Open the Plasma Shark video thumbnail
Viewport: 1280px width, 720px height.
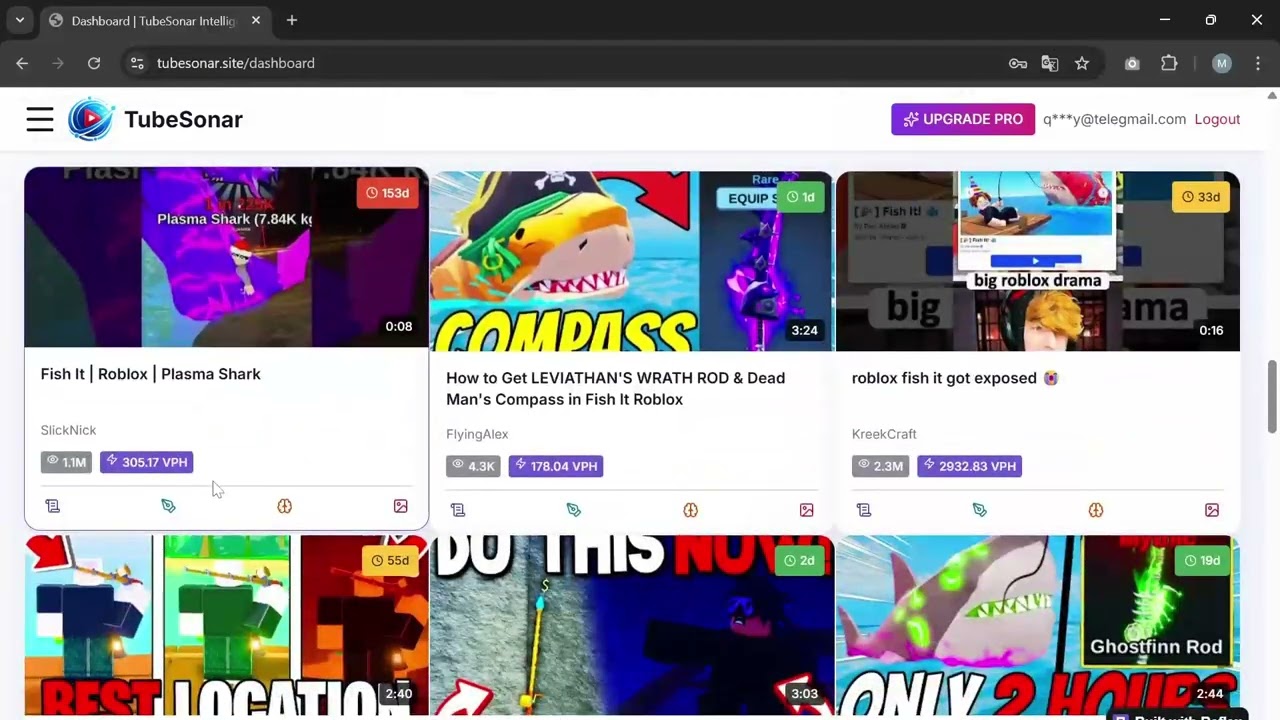[x=227, y=257]
